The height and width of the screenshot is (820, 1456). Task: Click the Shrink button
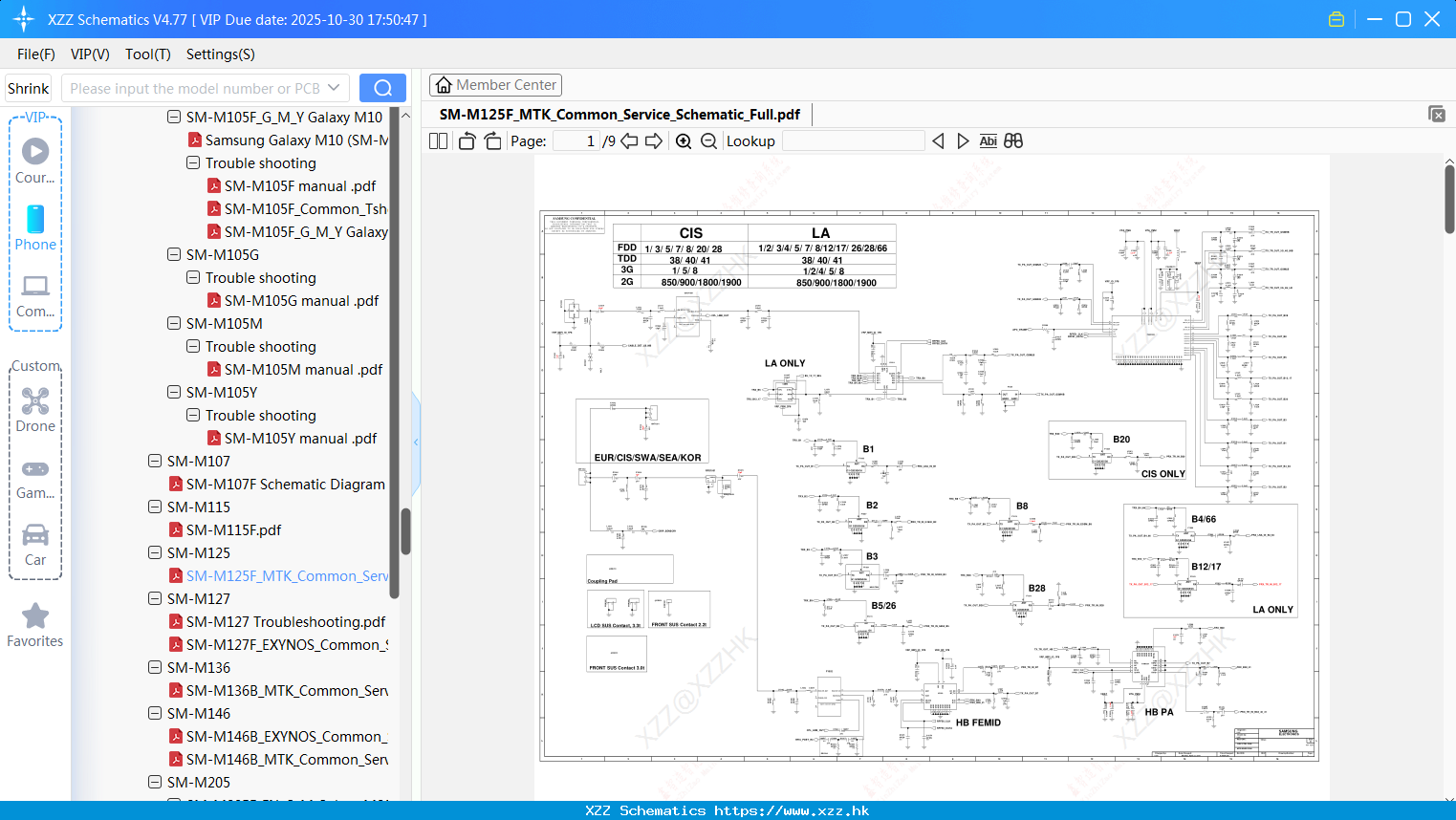click(x=29, y=88)
